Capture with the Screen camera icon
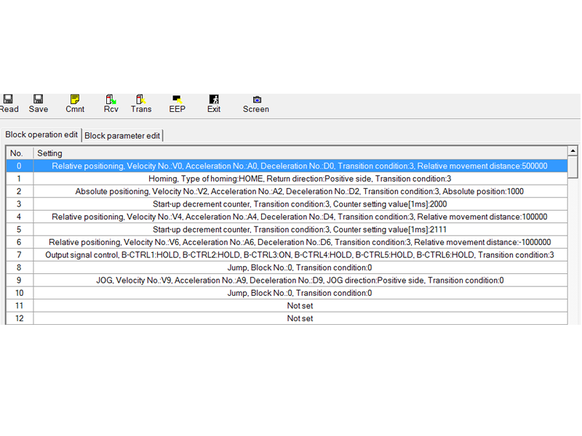This screenshot has height=436, width=582. point(256,99)
